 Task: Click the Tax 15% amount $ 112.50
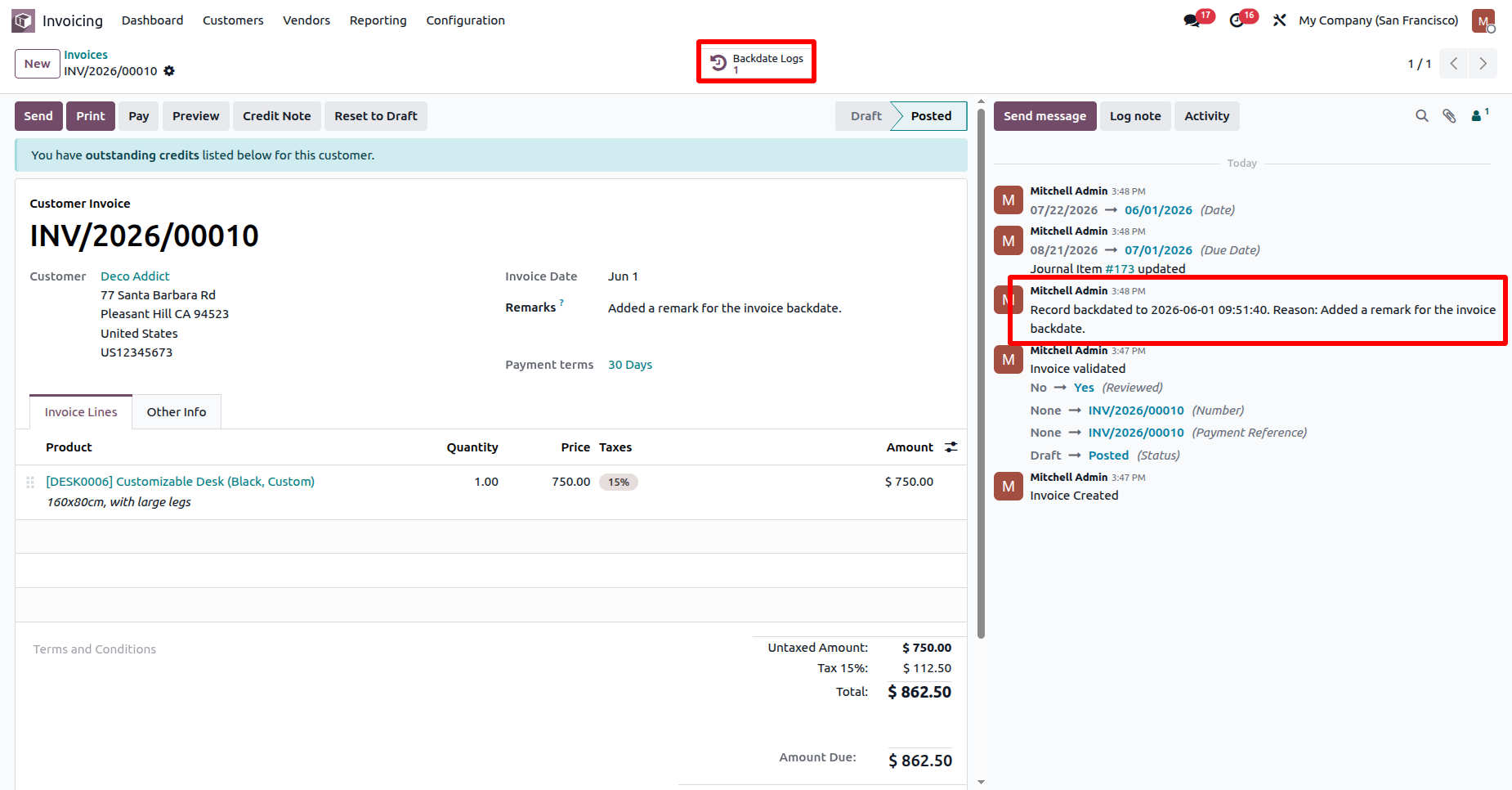pyautogui.click(x=927, y=668)
